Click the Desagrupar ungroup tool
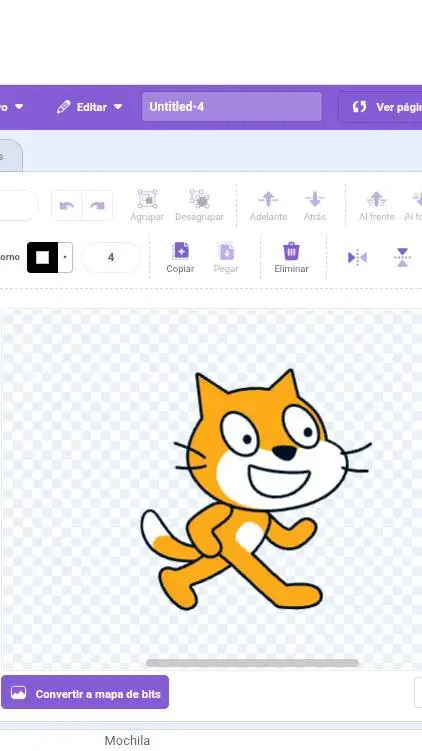The width and height of the screenshot is (422, 751). 199,205
